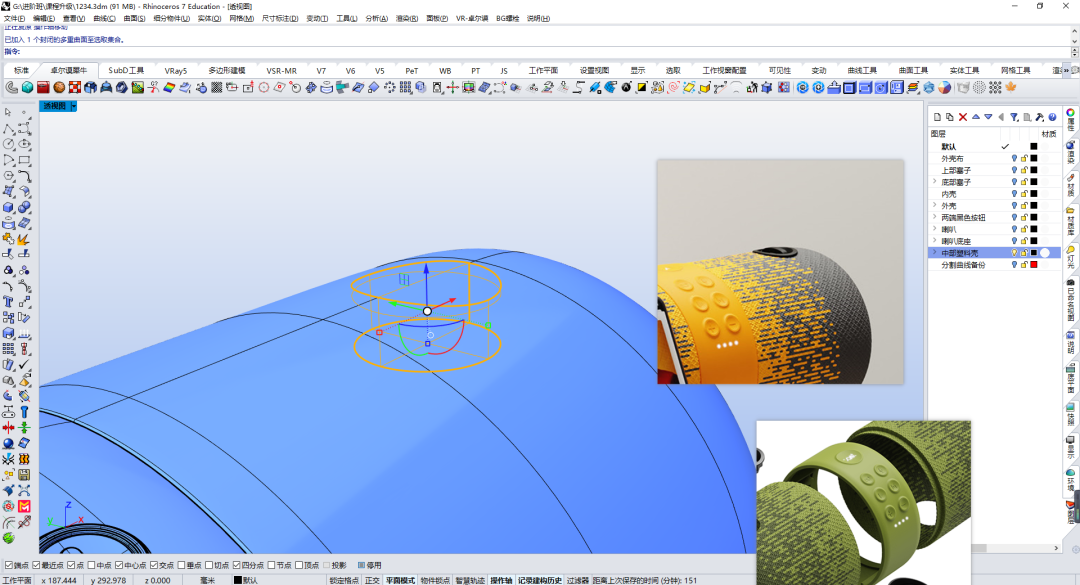Expand the 底部塞子 layer
The image size is (1080, 585).
tap(935, 182)
